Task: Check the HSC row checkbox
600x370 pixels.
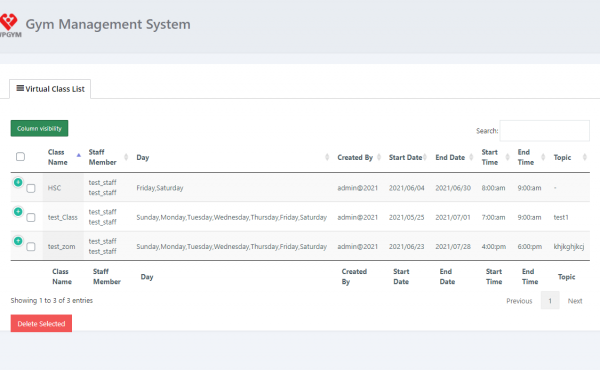Action: click(x=31, y=188)
